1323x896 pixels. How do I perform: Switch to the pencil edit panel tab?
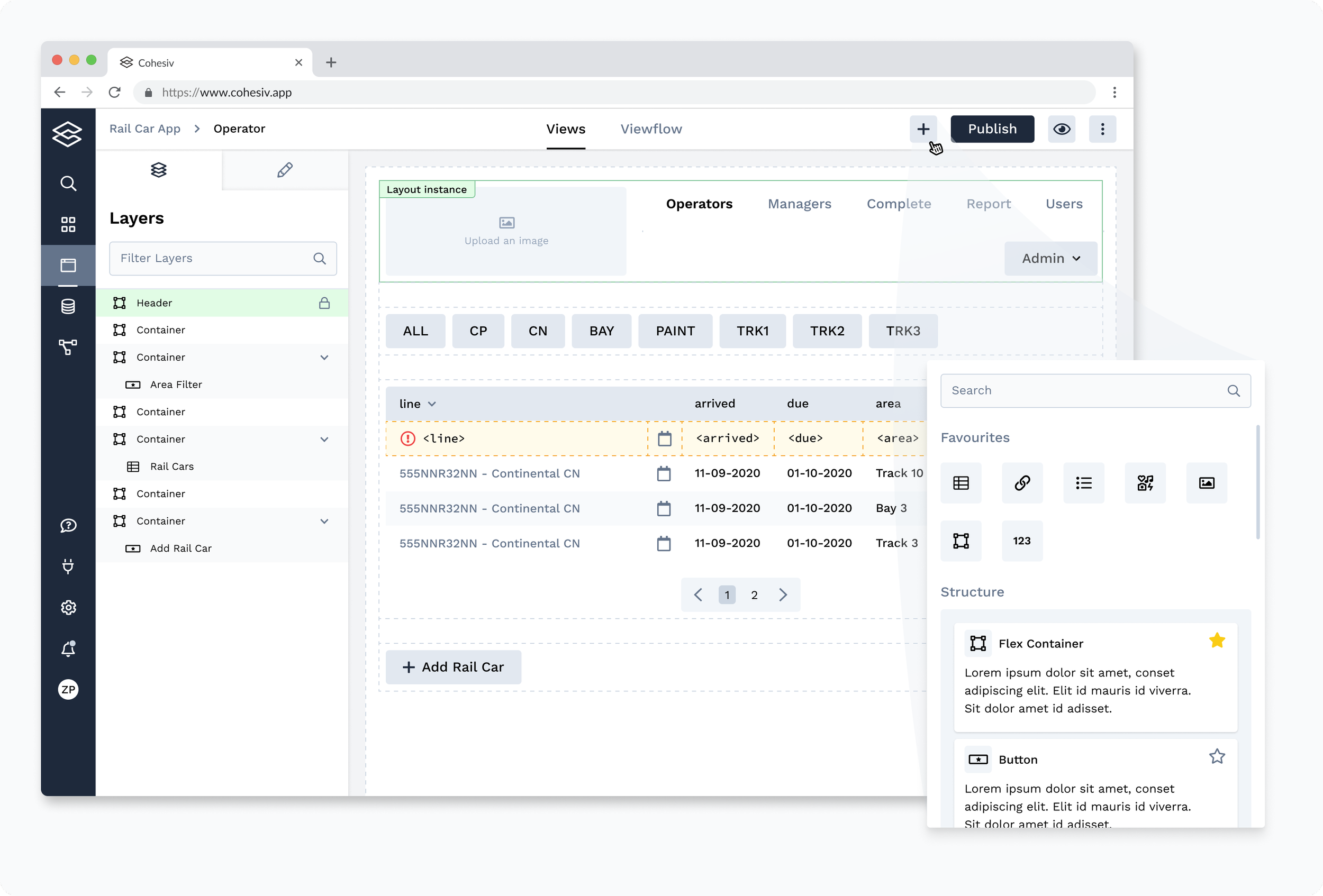click(285, 170)
